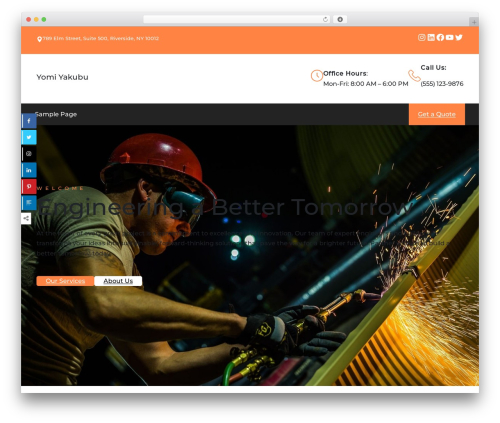Viewport: 500px width, 423px height.
Task: Open the Our Services button
Action: coord(65,281)
